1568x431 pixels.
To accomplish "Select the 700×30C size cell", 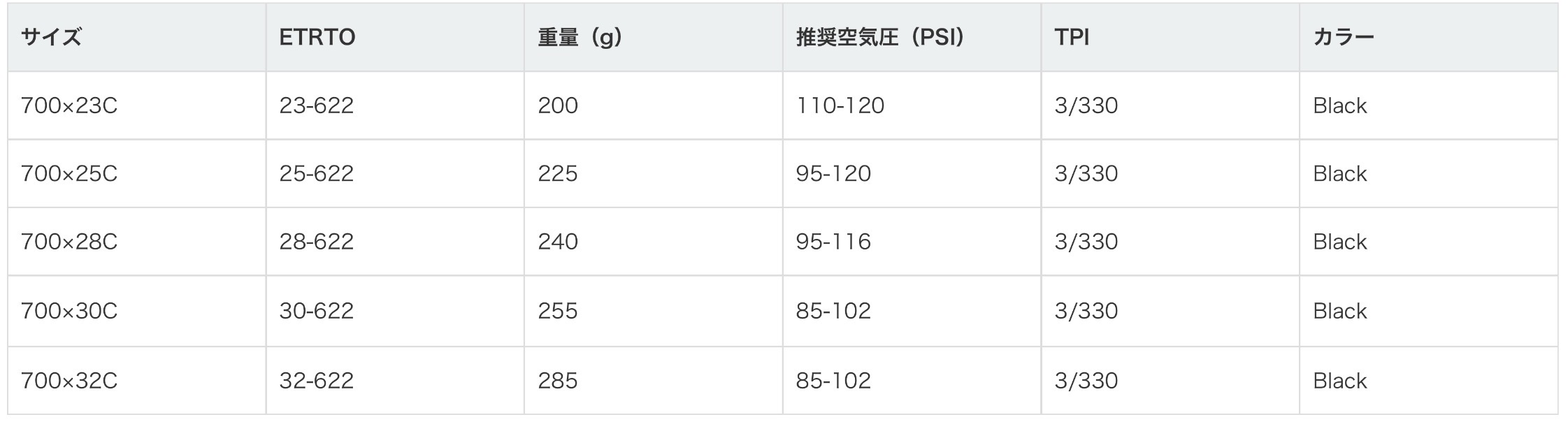I will (x=69, y=311).
